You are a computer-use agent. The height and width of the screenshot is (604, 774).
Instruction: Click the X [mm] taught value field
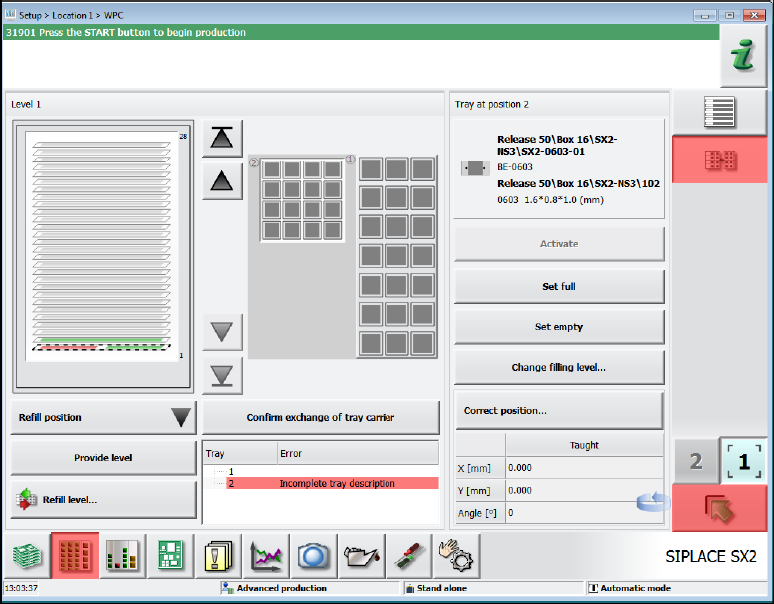(584, 467)
